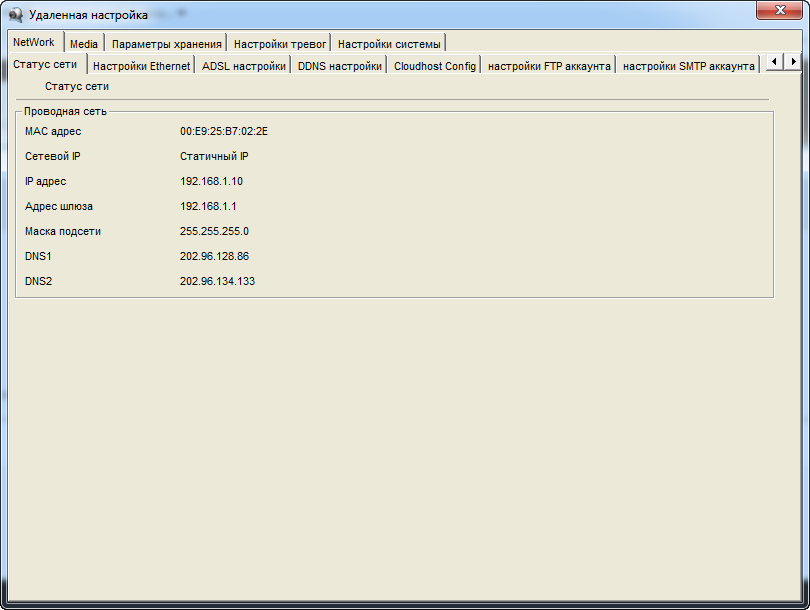The width and height of the screenshot is (810, 610).
Task: Open the настройки FTP аккаунта sub-tab
Action: tap(549, 66)
